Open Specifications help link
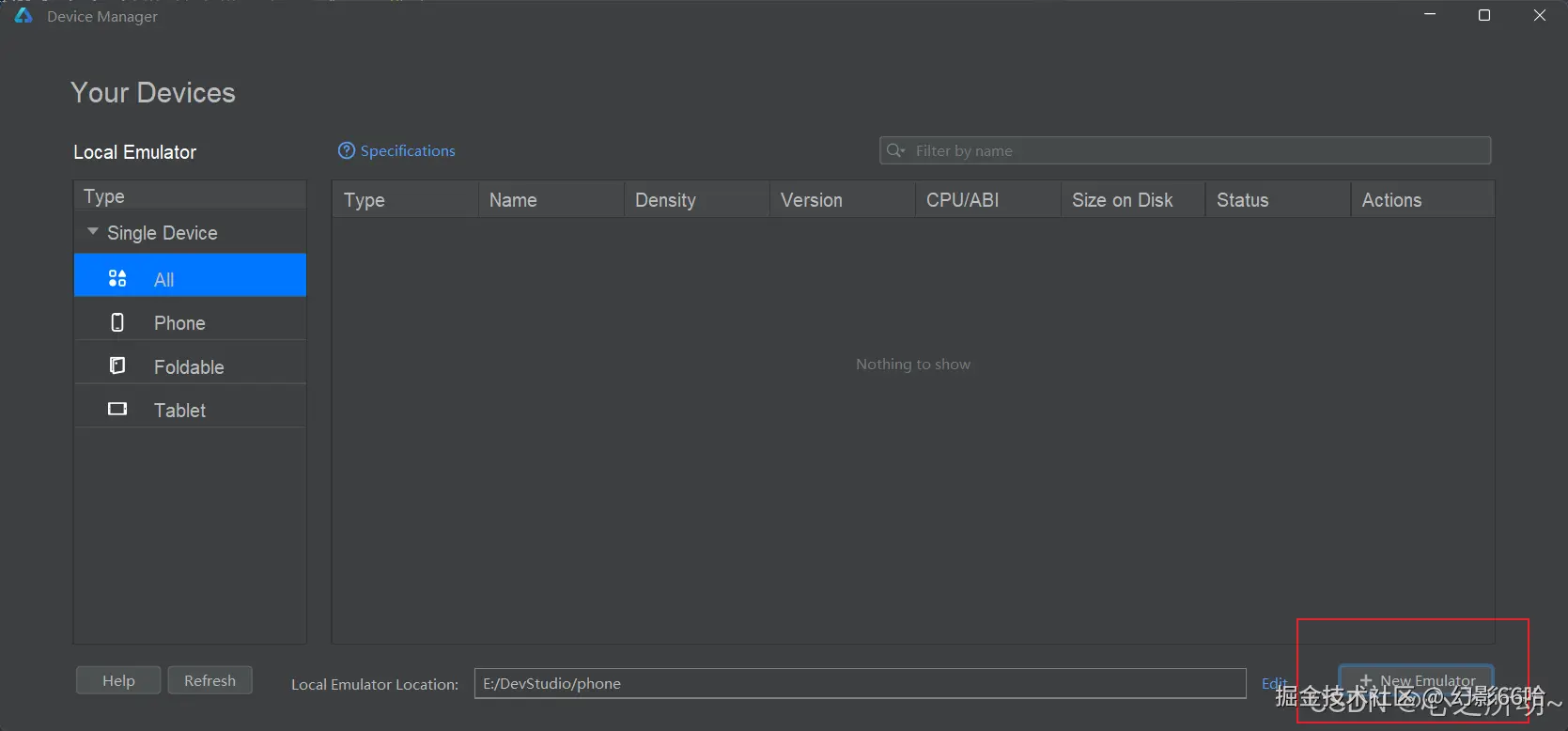 (x=408, y=150)
